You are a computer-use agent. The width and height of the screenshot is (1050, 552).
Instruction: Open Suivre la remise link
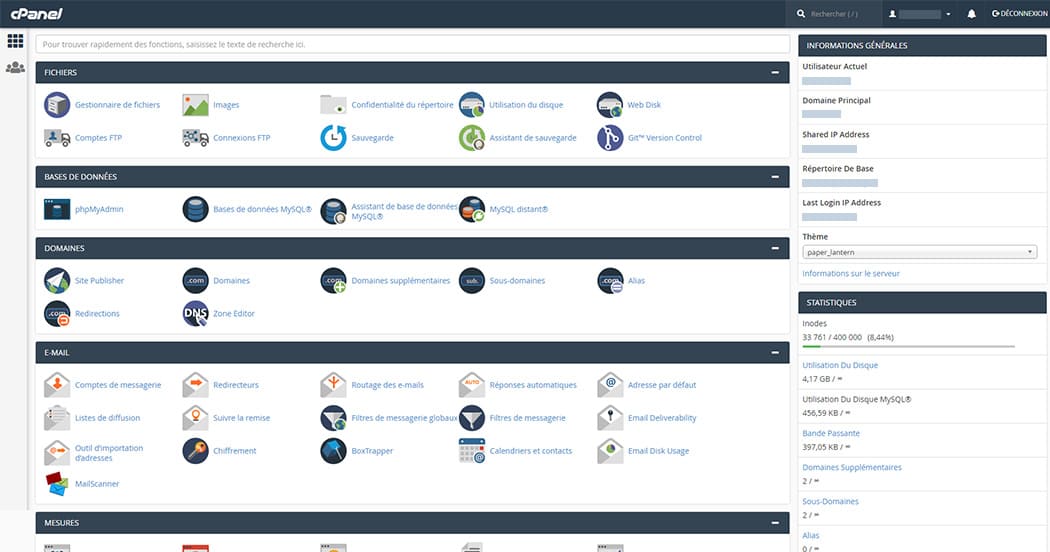[241, 418]
